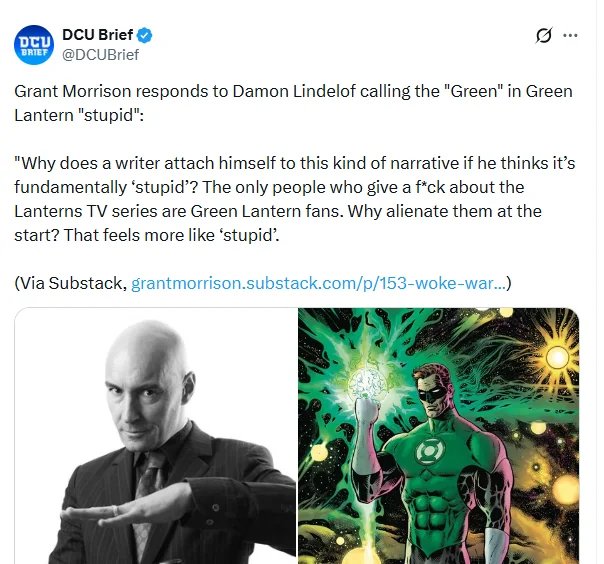Click the "(Via Substack," text
This screenshot has height=564, width=604.
coord(70,283)
